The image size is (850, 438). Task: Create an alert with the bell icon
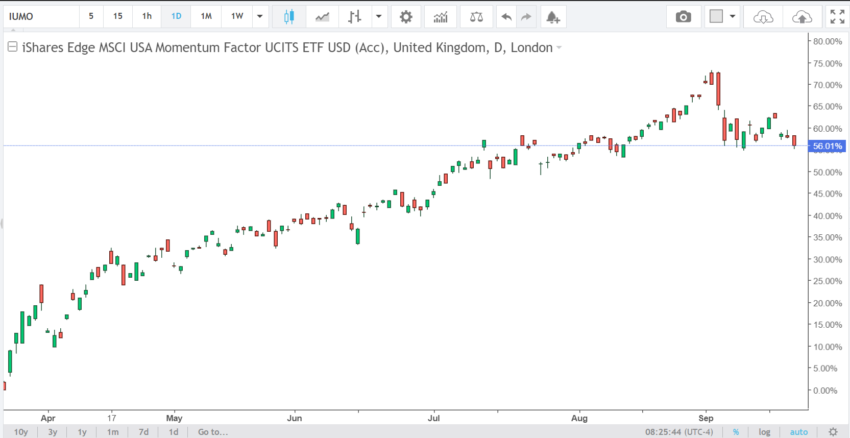(553, 16)
